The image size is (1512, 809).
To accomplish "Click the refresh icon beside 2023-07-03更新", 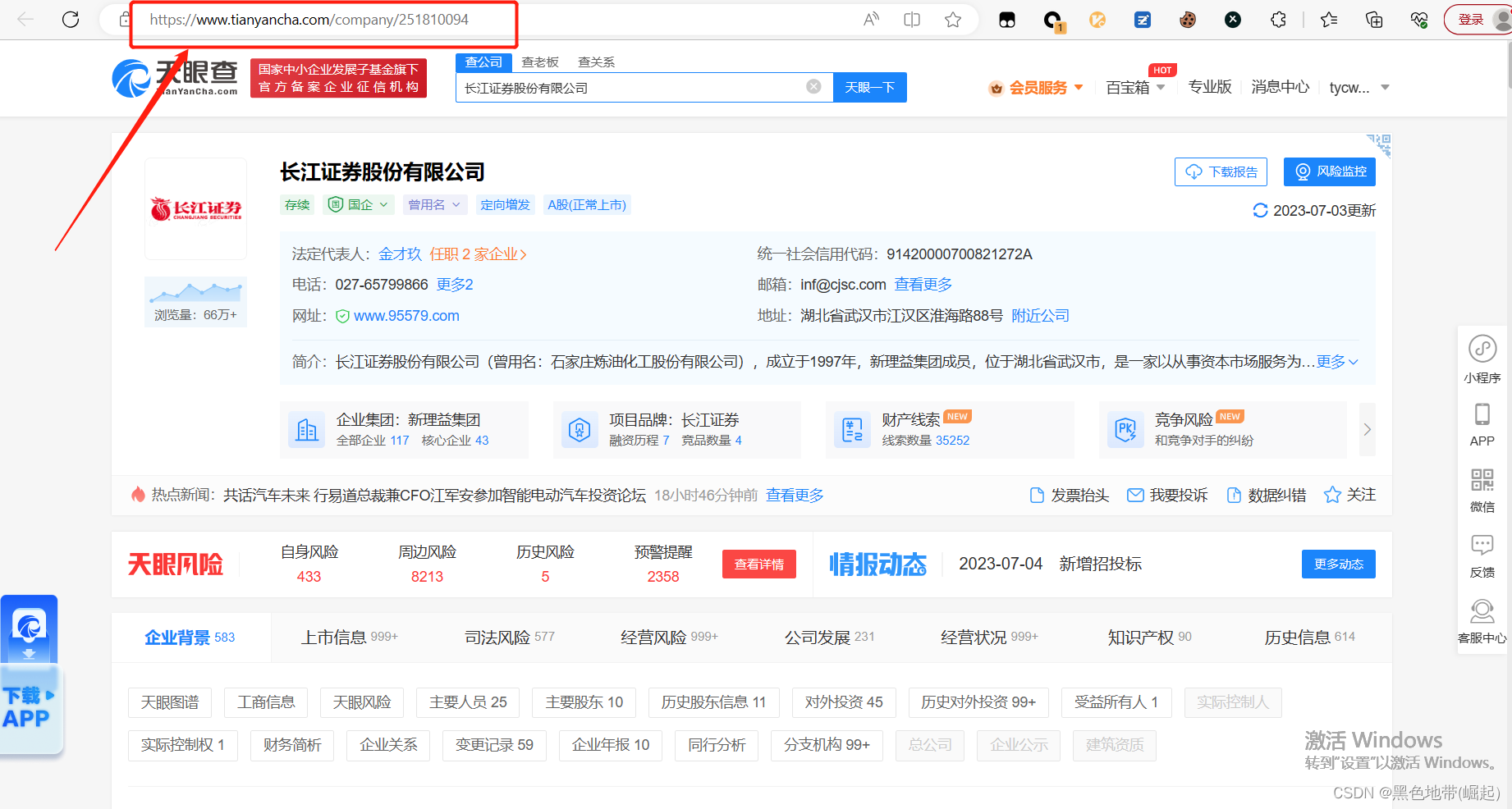I will tap(1260, 211).
